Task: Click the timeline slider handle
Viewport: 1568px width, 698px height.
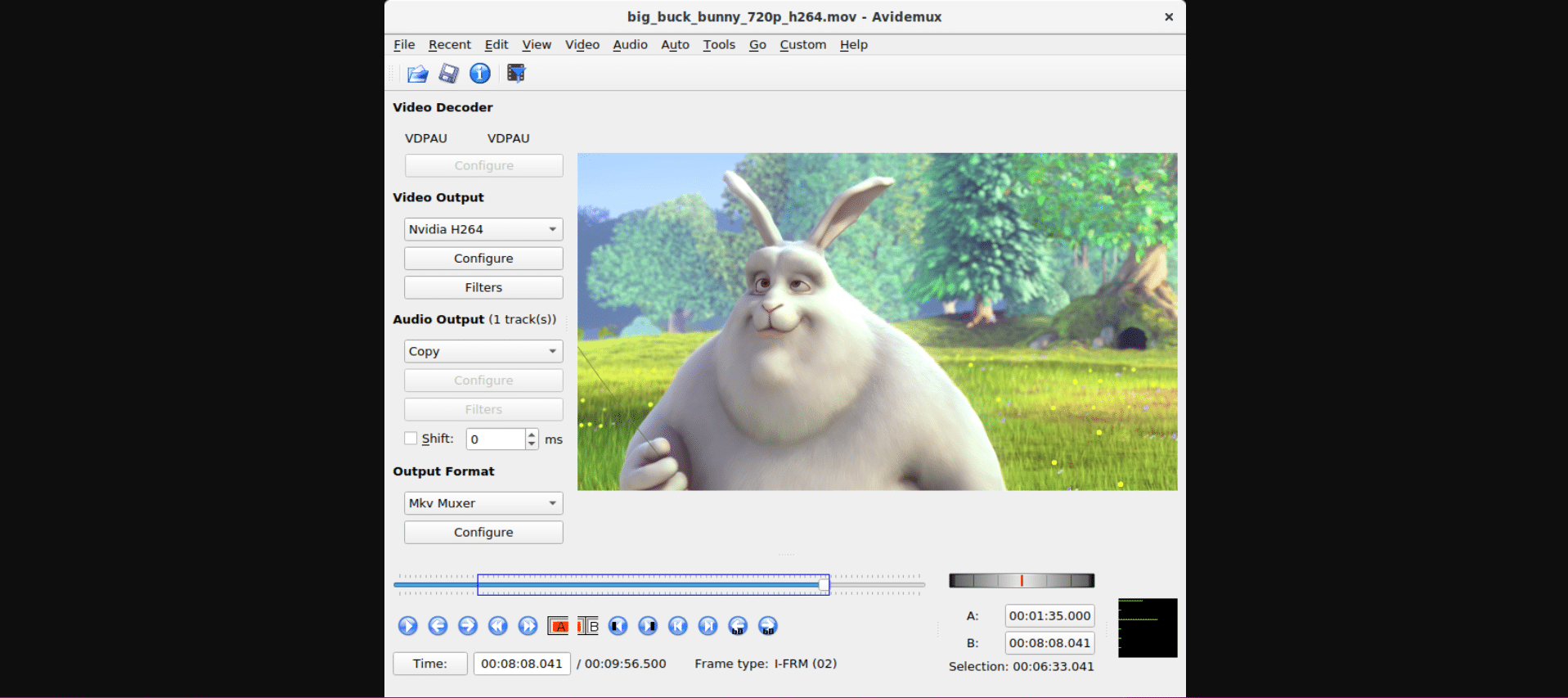Action: (x=824, y=584)
